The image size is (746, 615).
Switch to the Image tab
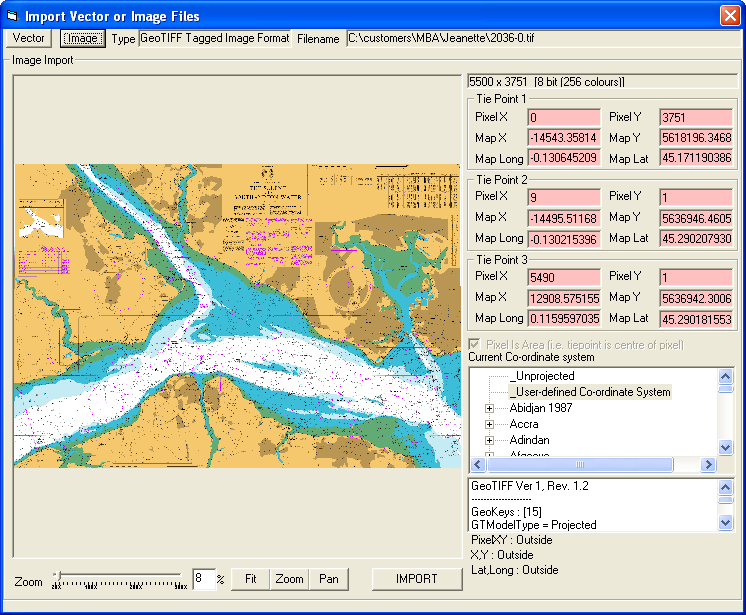(83, 39)
